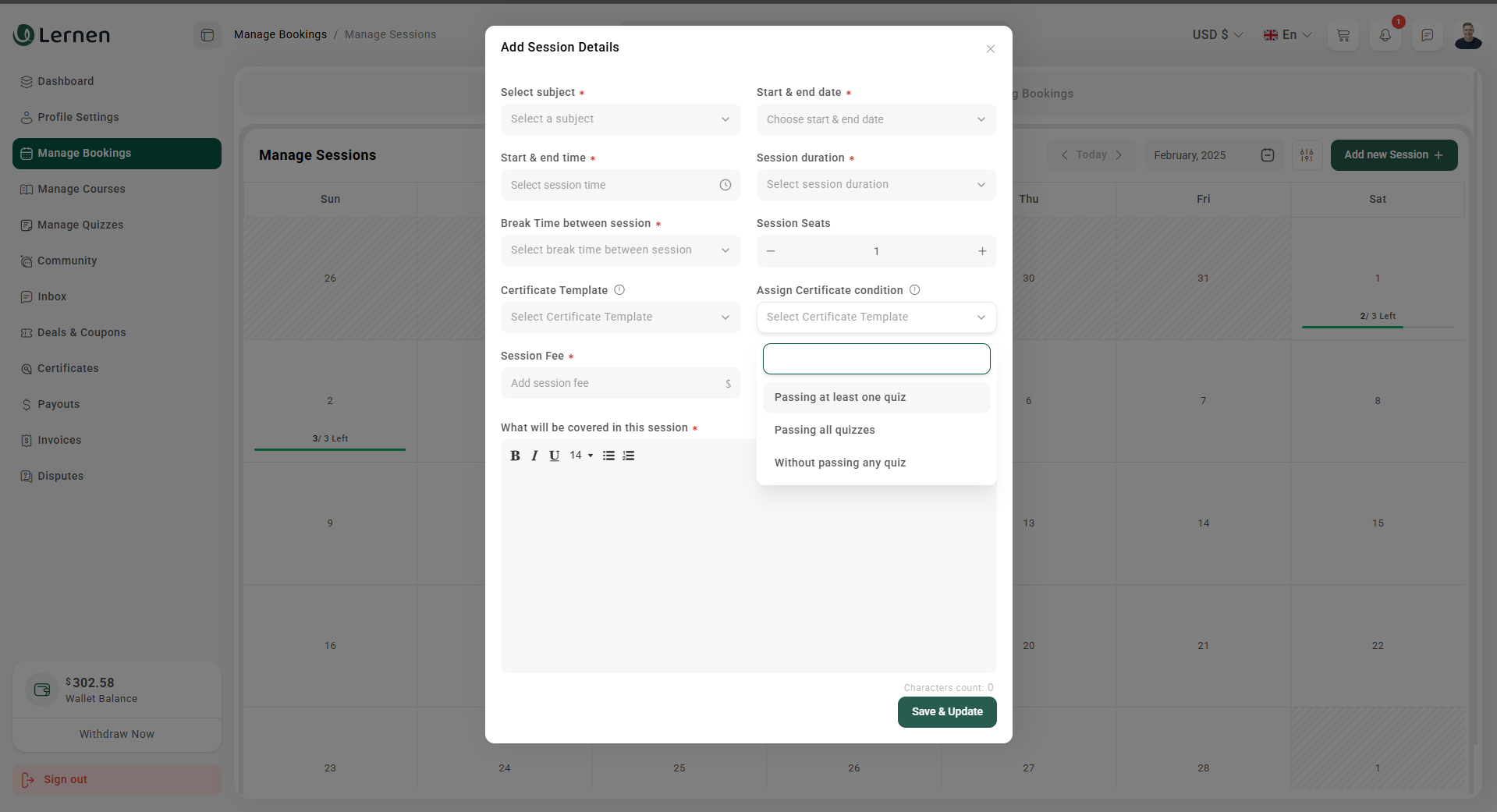1497x812 pixels.
Task: Close the Add Session Details dialog
Action: click(990, 49)
